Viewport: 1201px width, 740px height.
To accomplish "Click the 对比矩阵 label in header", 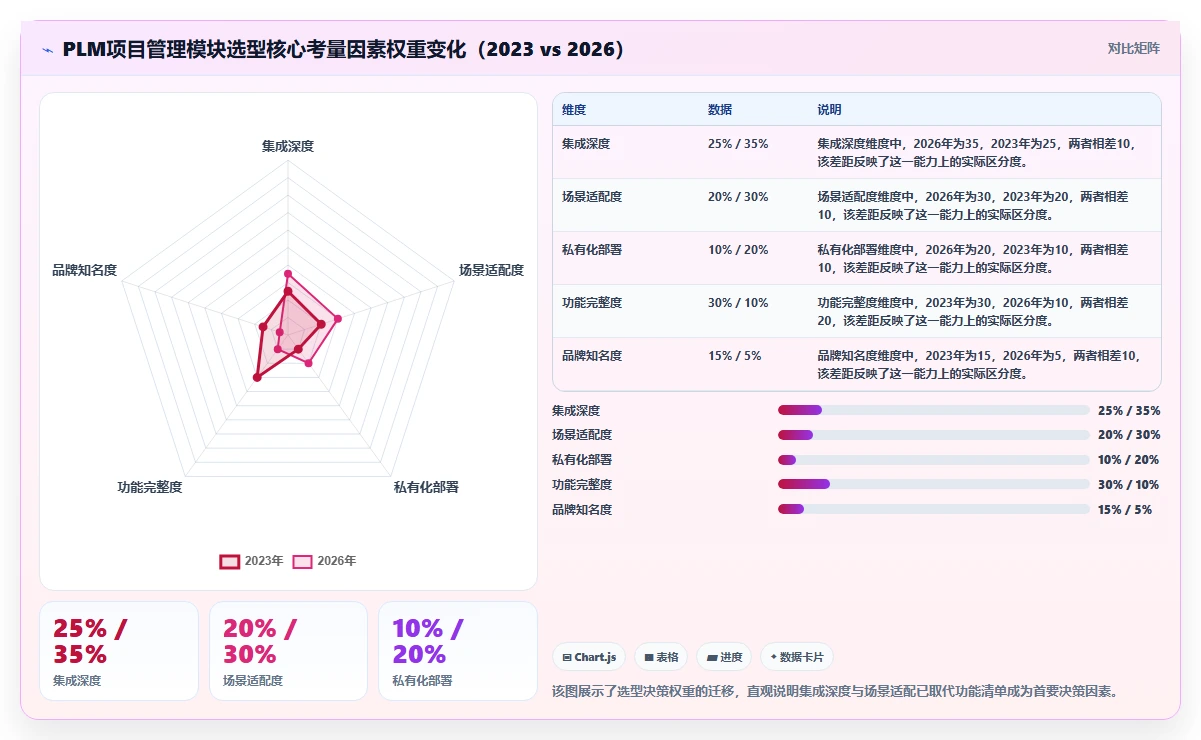I will (x=1134, y=48).
